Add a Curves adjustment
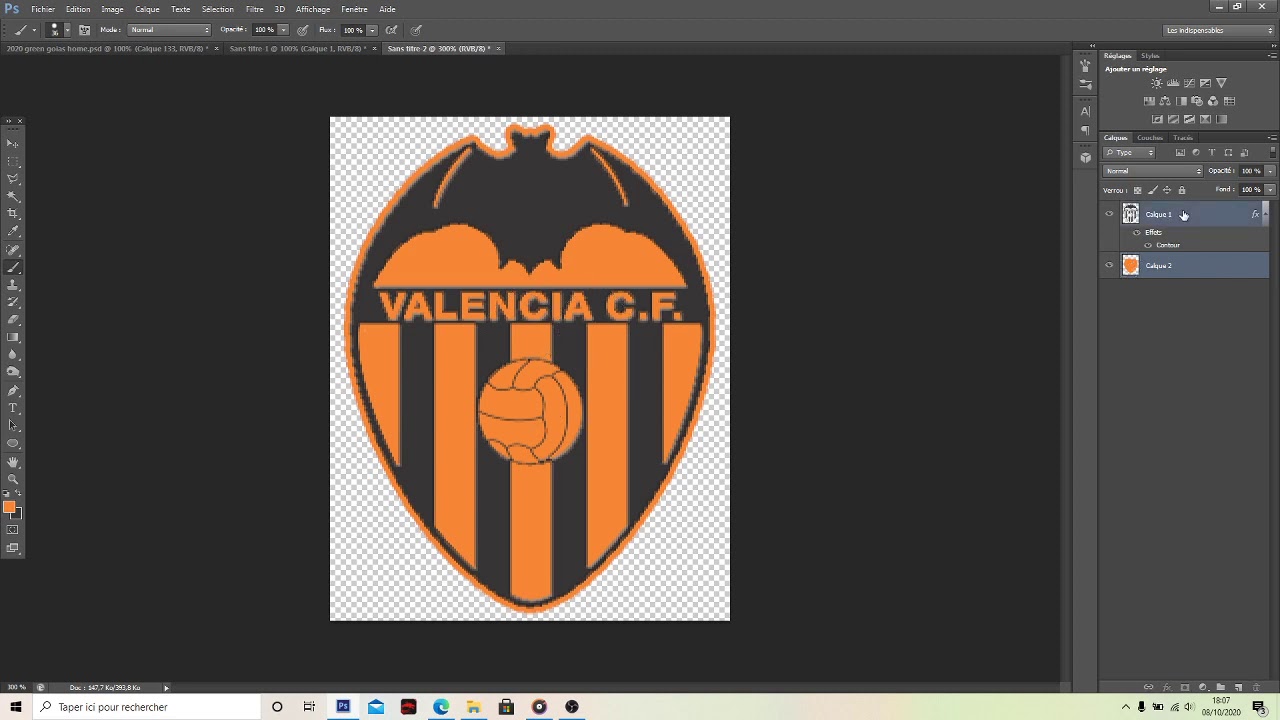Viewport: 1280px width, 720px height. (x=1189, y=83)
